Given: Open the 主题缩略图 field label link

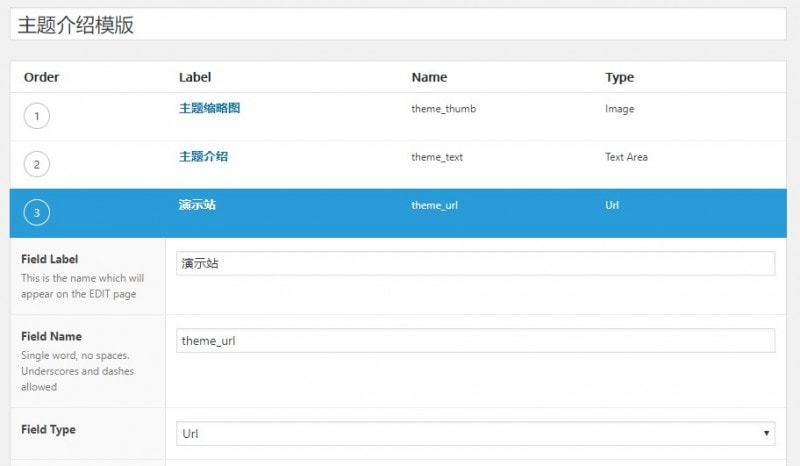Looking at the screenshot, I should 209,109.
